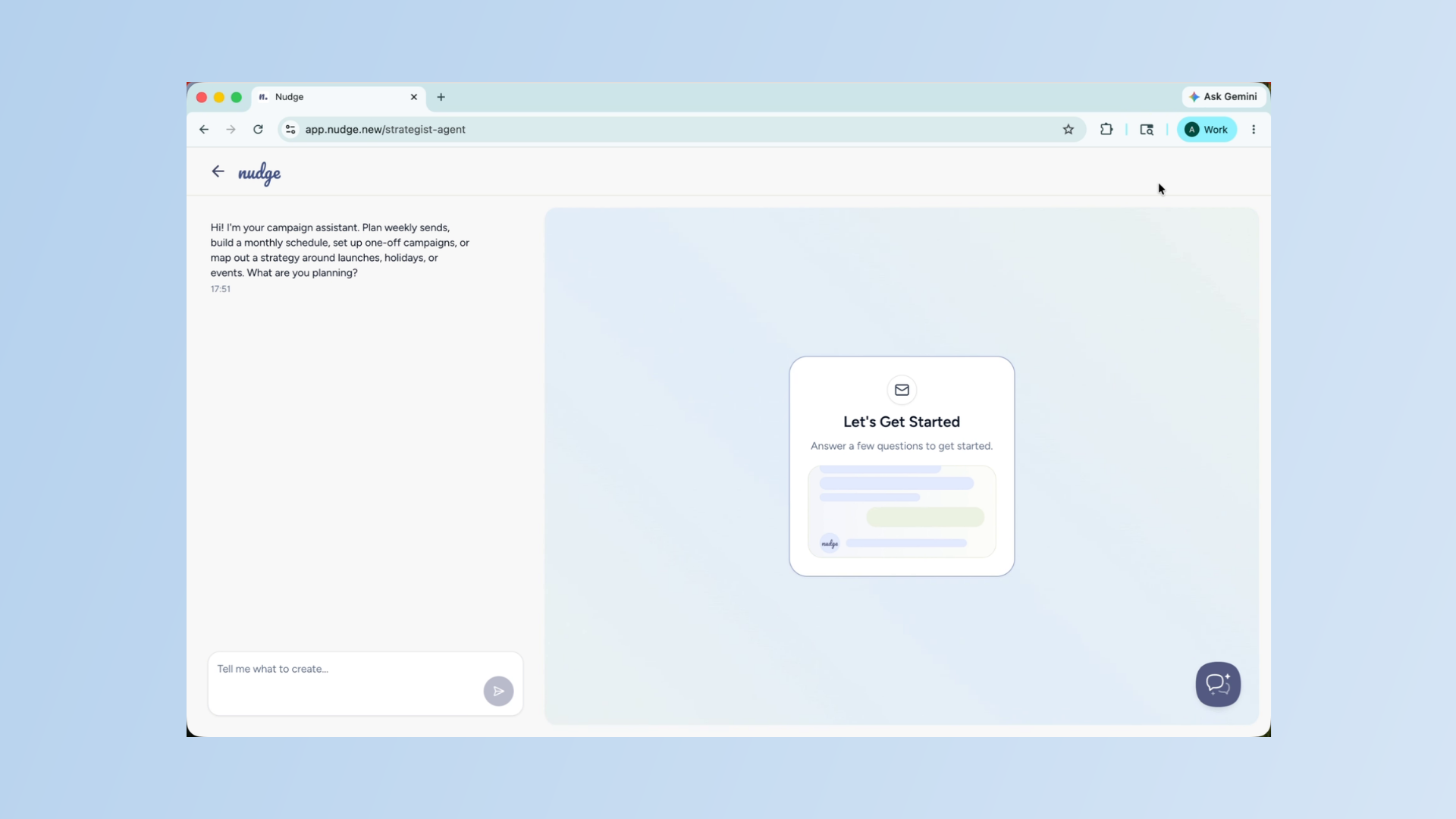Click the Ask Gemini button

pos(1223,96)
